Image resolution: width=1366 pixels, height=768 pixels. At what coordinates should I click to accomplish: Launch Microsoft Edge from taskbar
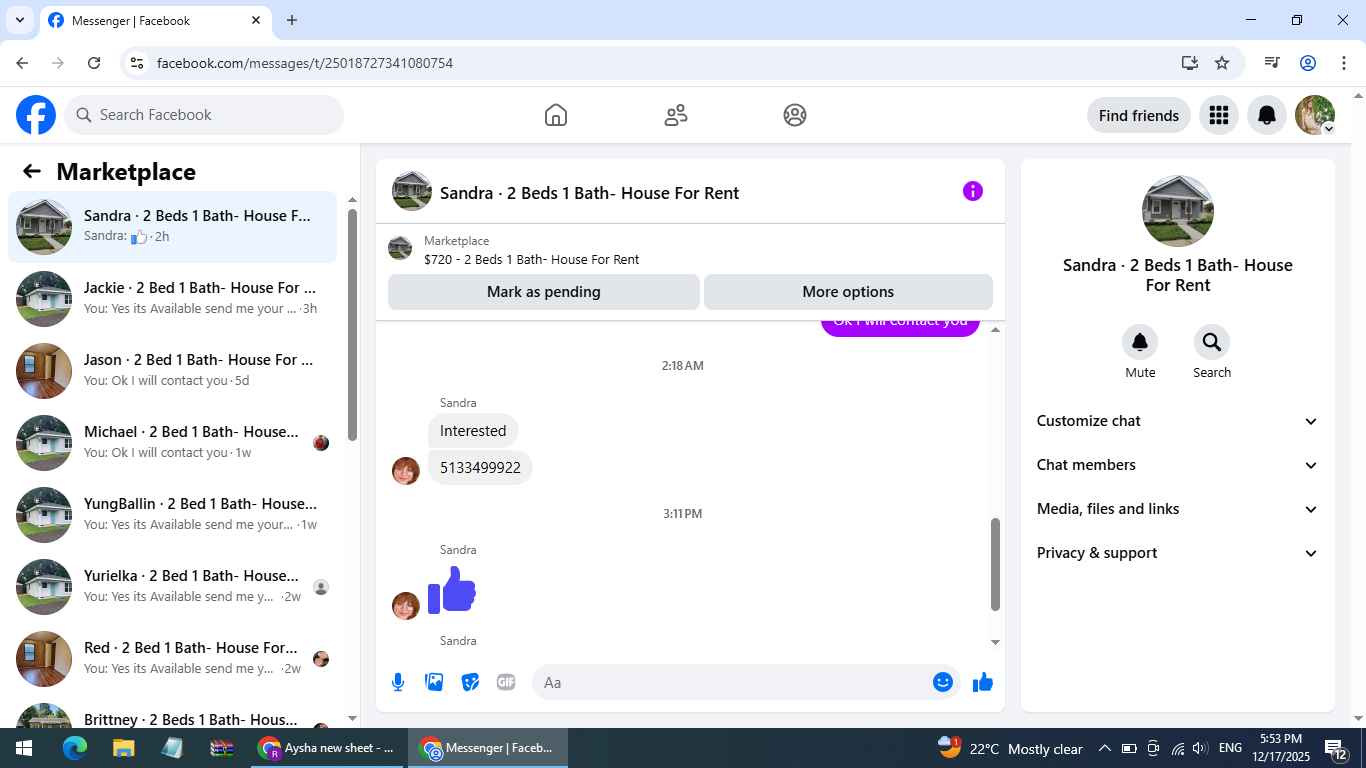point(75,748)
